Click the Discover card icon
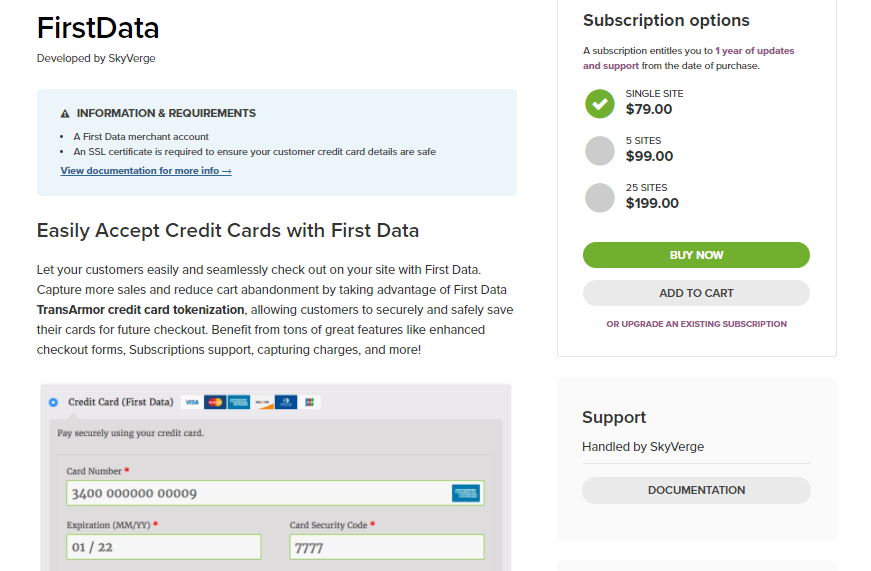The width and height of the screenshot is (871, 571). tap(263, 402)
